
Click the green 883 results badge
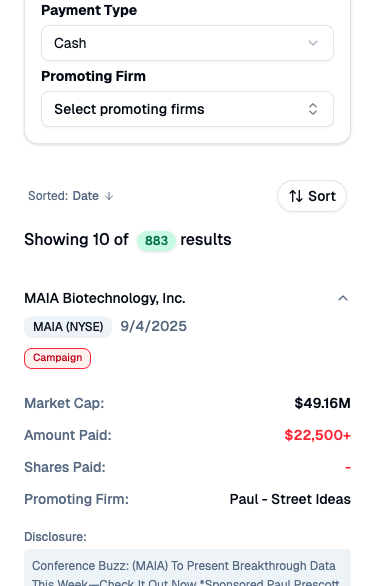[156, 240]
